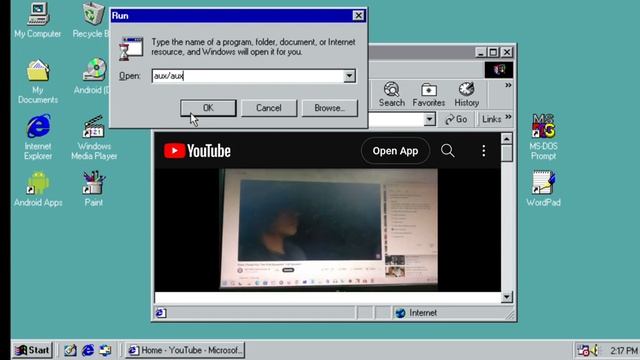640x360 pixels.
Task: Click the YouTube logo on the page
Action: tap(197, 151)
